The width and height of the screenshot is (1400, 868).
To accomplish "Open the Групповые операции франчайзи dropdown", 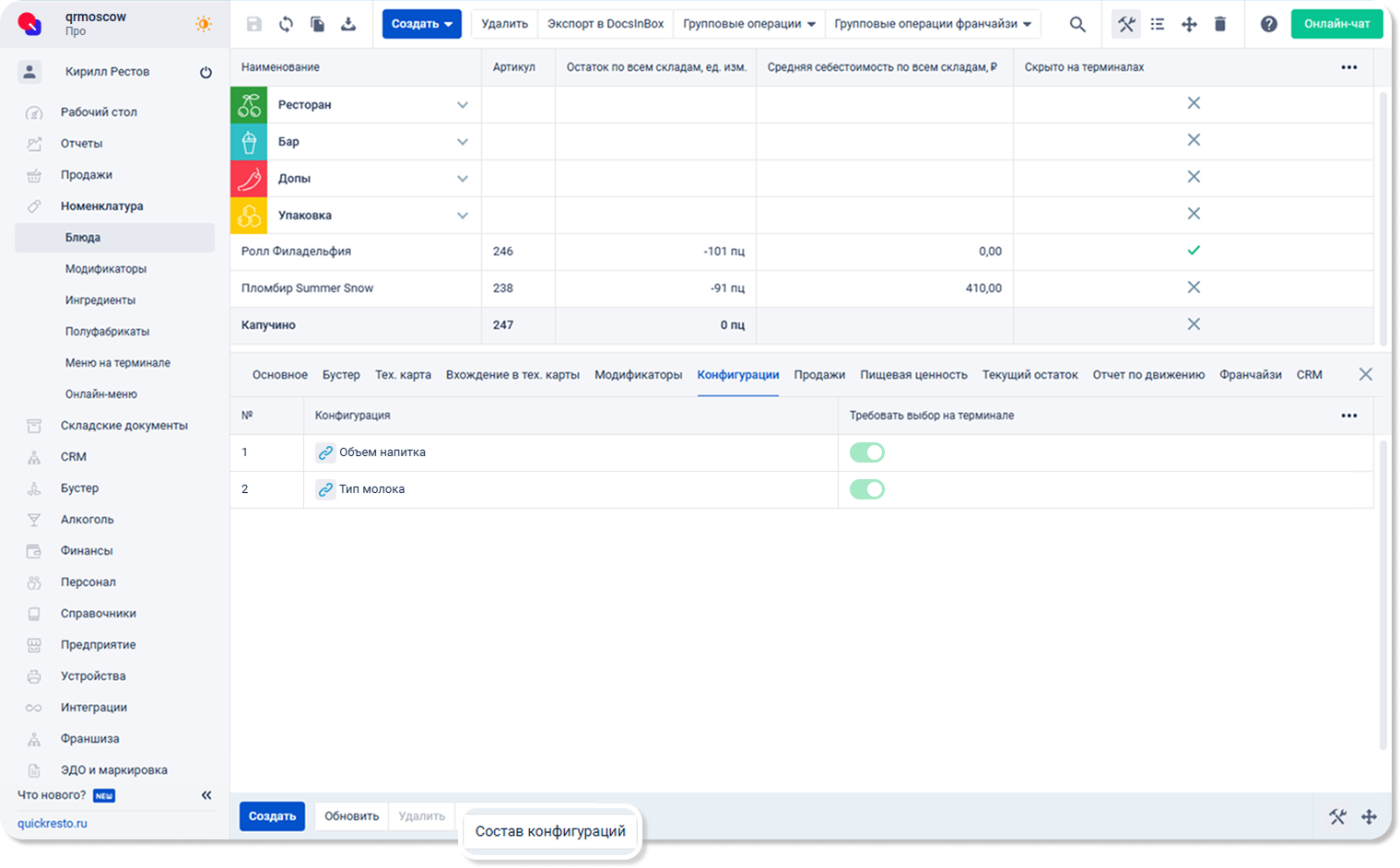I will click(x=933, y=24).
